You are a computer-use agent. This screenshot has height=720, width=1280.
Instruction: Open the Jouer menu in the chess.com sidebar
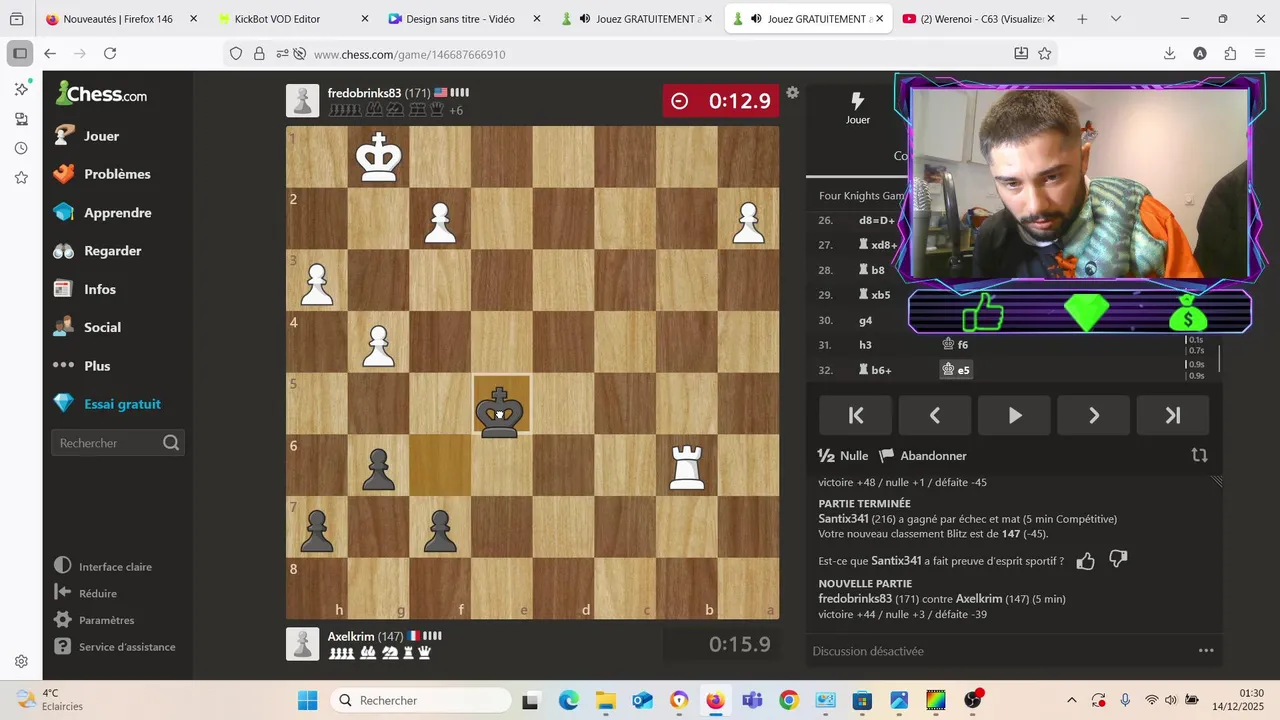pos(101,136)
